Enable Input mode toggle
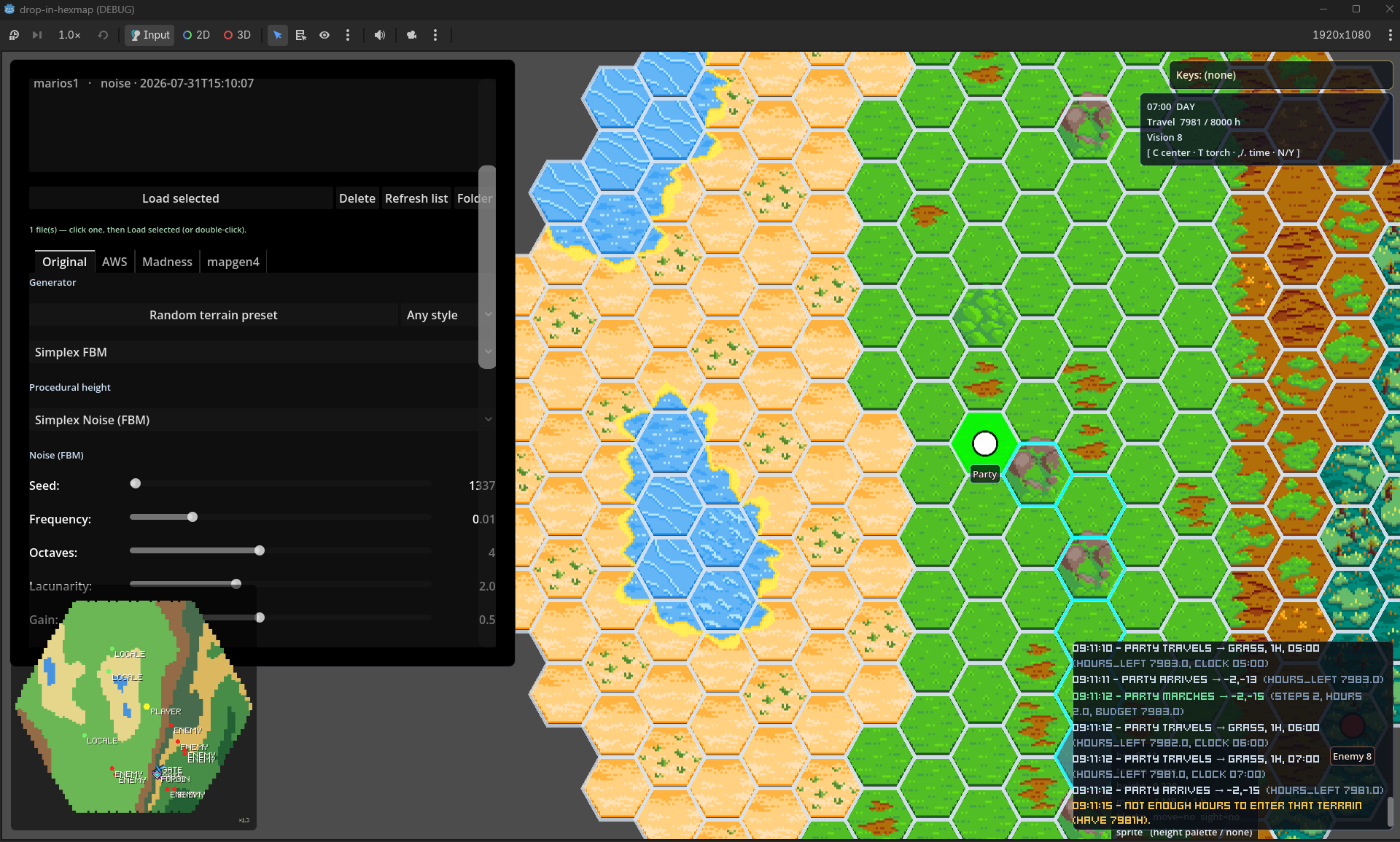The image size is (1400, 842). [149, 35]
